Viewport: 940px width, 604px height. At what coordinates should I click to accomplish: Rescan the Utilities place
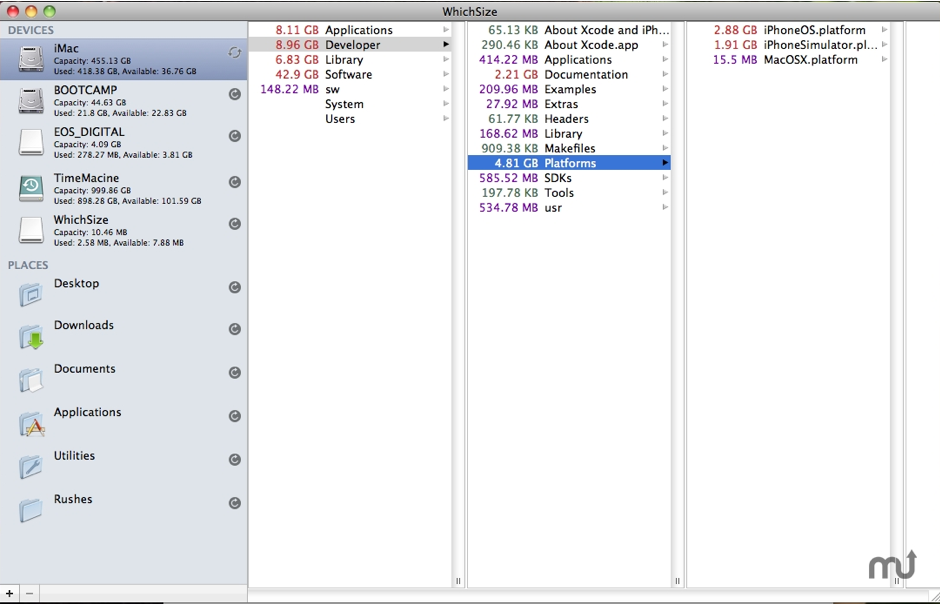click(235, 460)
